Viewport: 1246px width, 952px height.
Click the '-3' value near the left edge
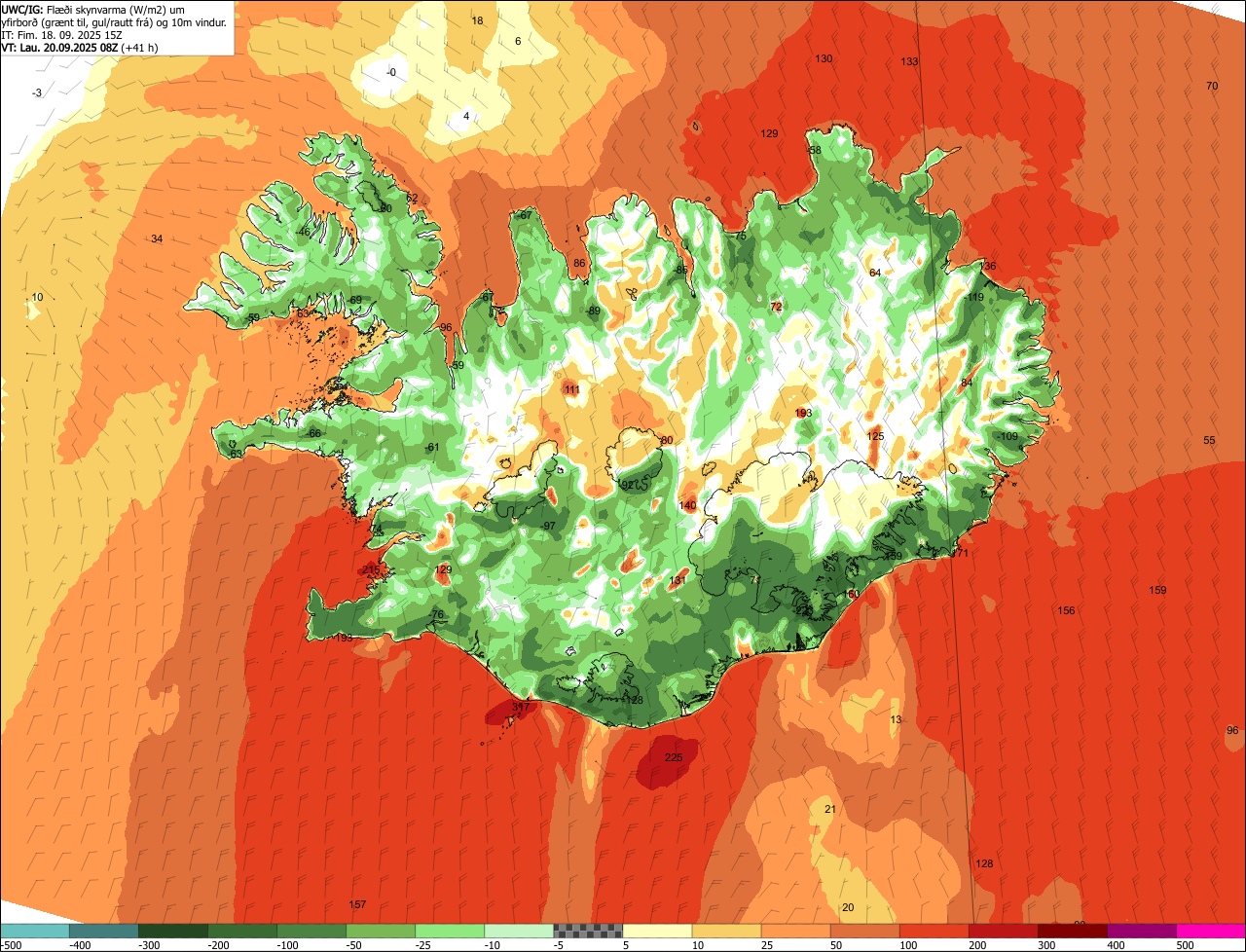37,92
